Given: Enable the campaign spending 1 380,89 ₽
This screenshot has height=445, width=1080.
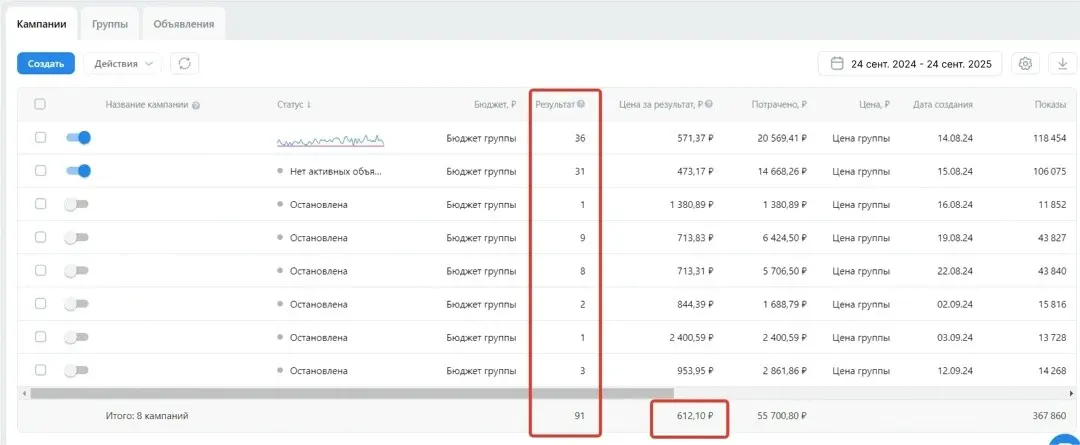Looking at the screenshot, I should point(76,204).
